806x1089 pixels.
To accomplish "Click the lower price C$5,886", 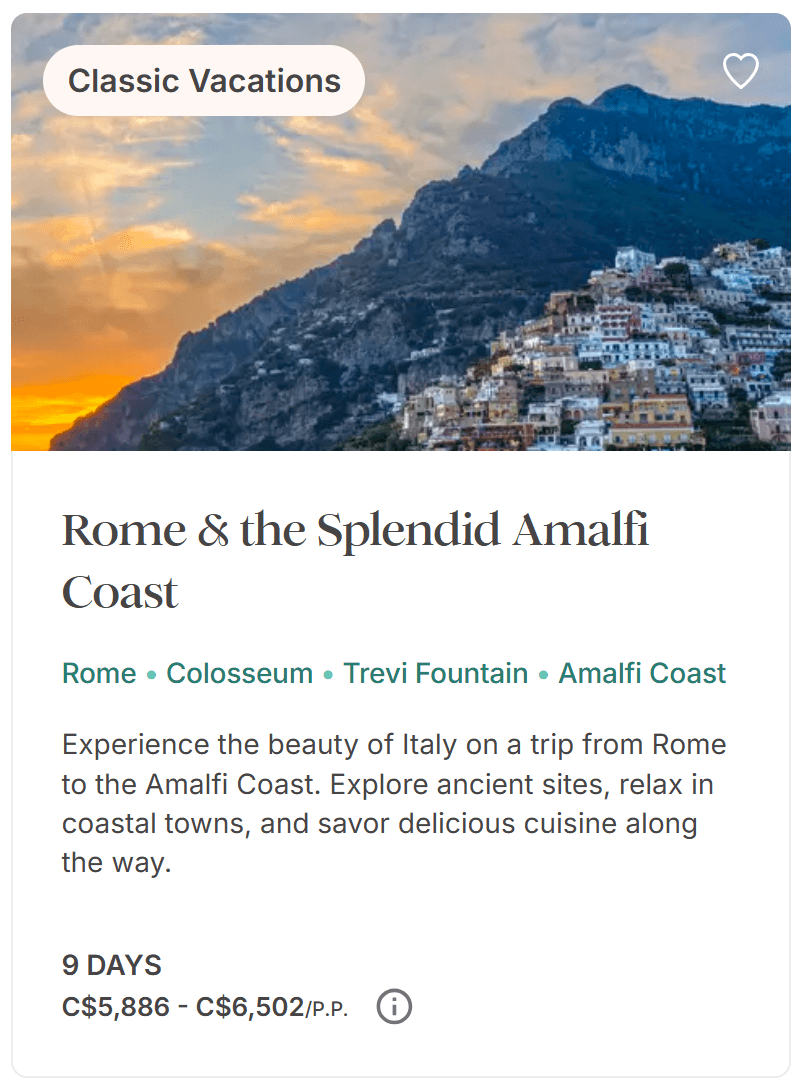I will 116,1007.
